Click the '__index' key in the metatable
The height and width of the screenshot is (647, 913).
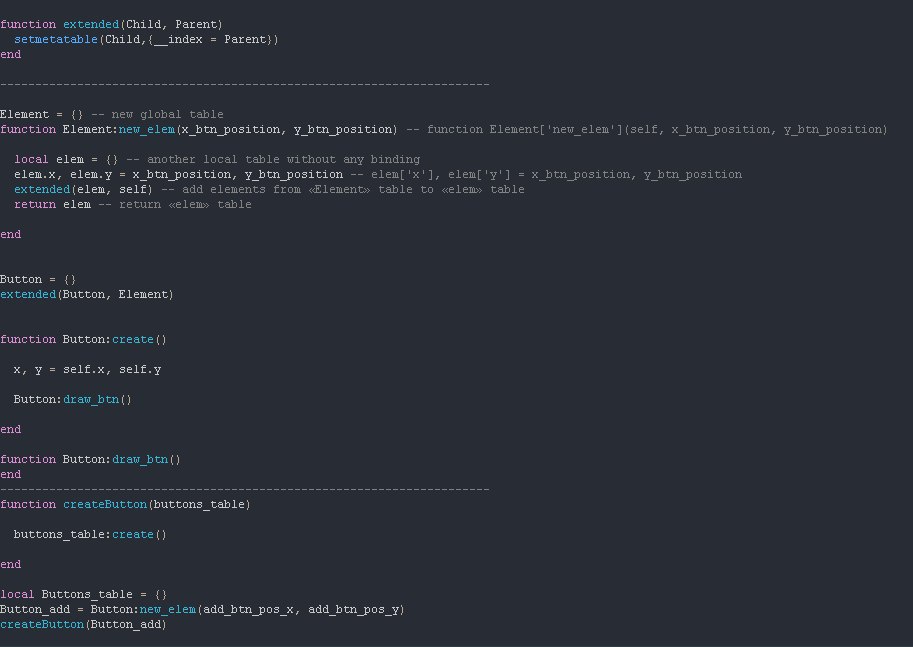click(178, 40)
